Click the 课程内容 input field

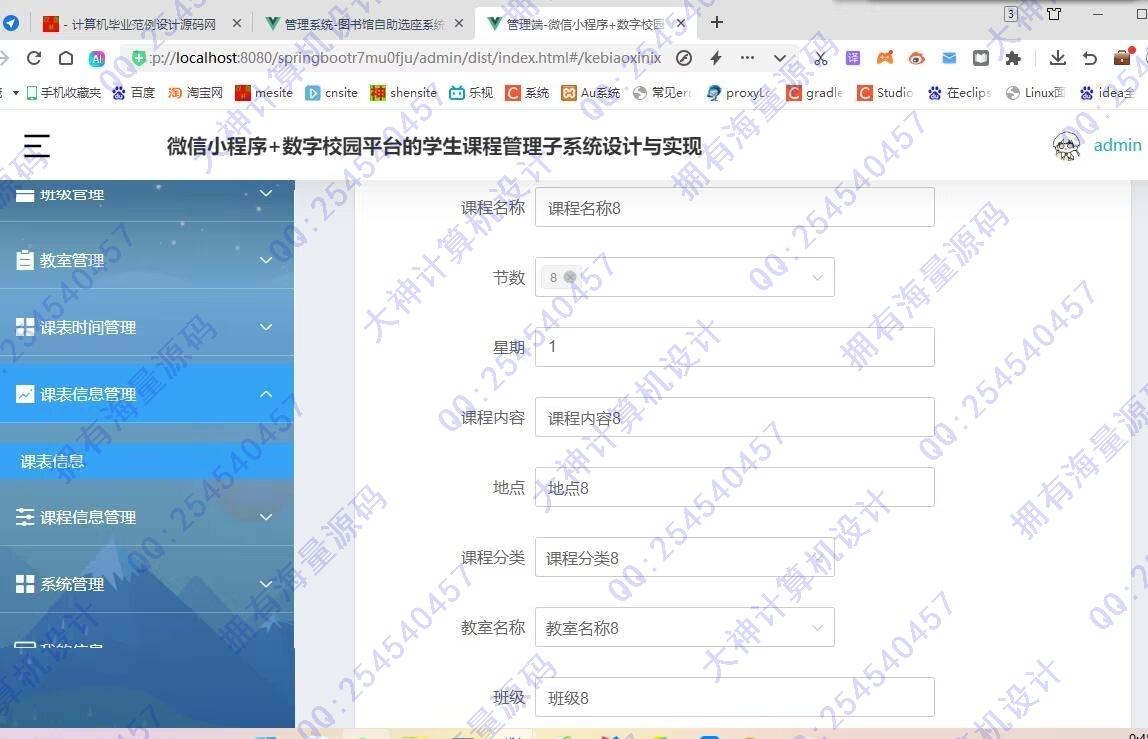(x=734, y=417)
